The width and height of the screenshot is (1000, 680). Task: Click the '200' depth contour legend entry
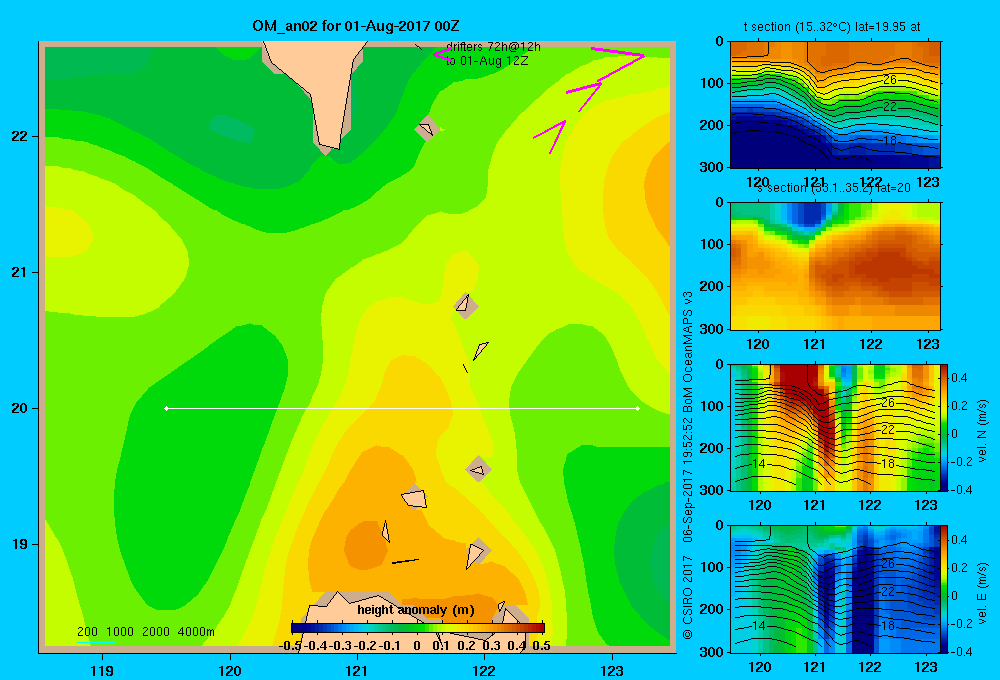pyautogui.click(x=87, y=632)
